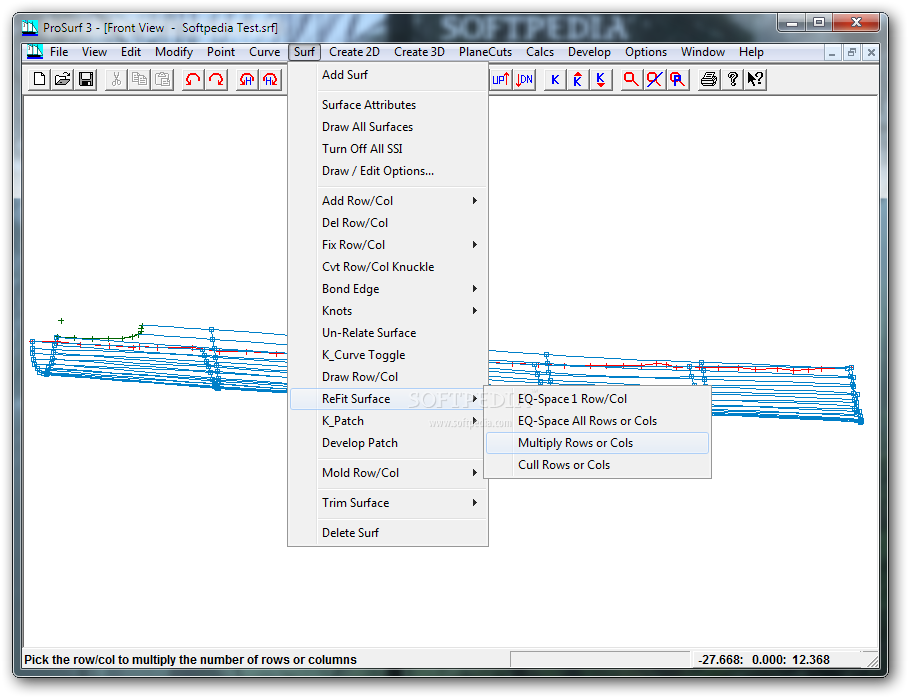The height and width of the screenshot is (698, 909).
Task: Click the red Redo arrow icon
Action: tap(216, 79)
